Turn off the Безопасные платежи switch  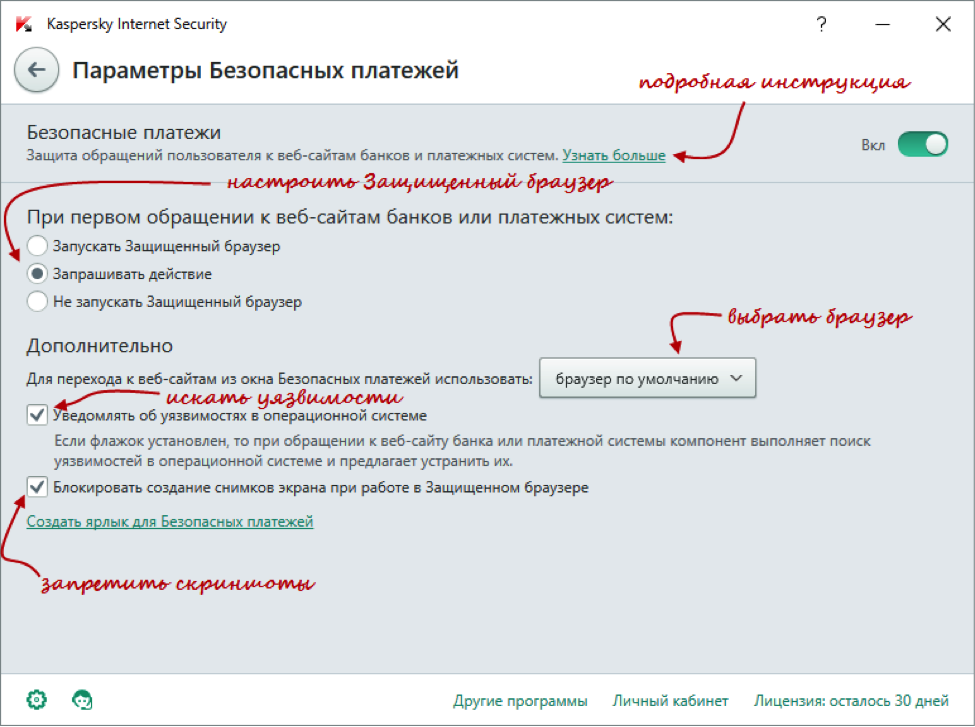coord(923,144)
